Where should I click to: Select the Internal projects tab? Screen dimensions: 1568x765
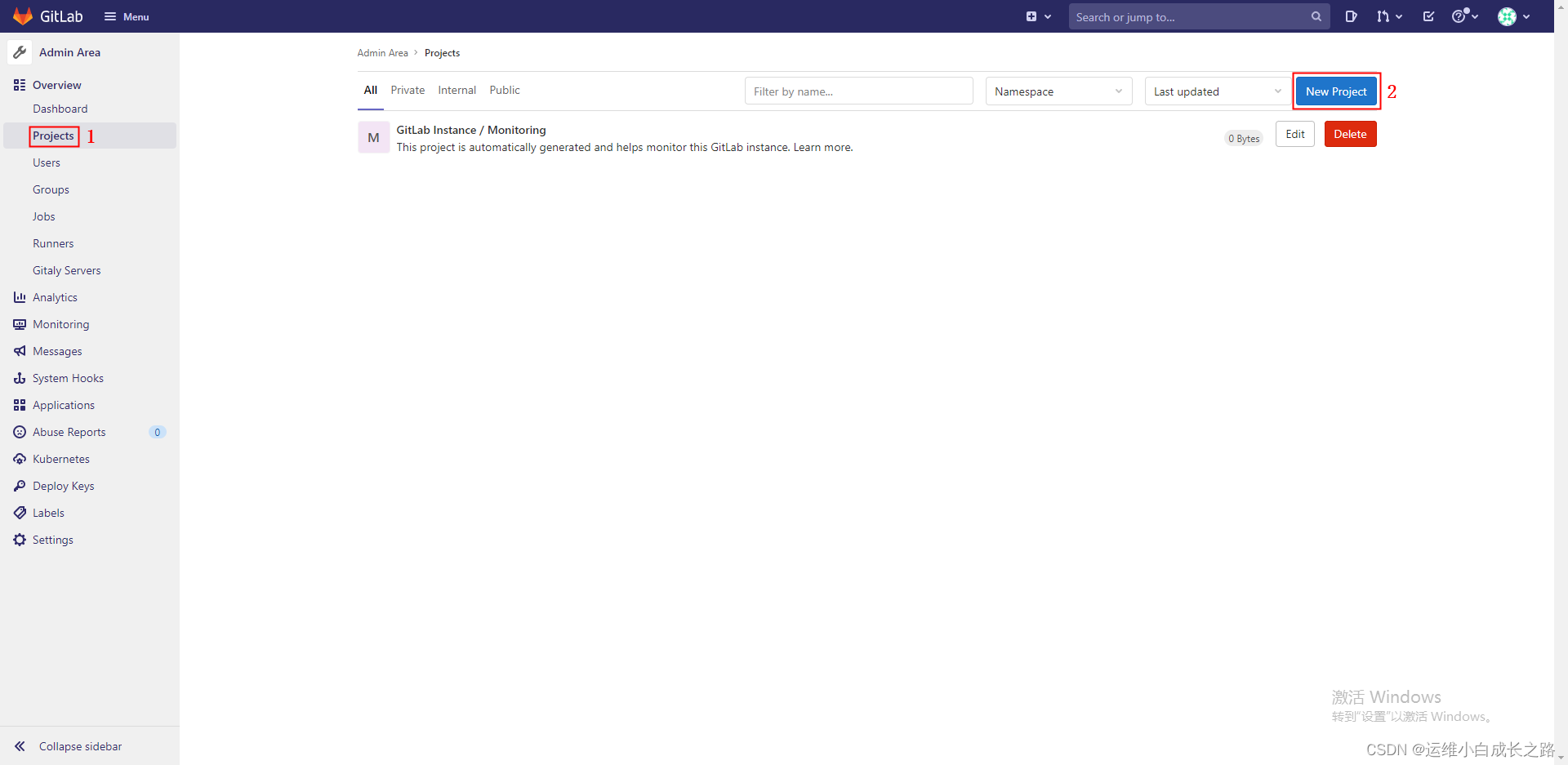tap(457, 91)
